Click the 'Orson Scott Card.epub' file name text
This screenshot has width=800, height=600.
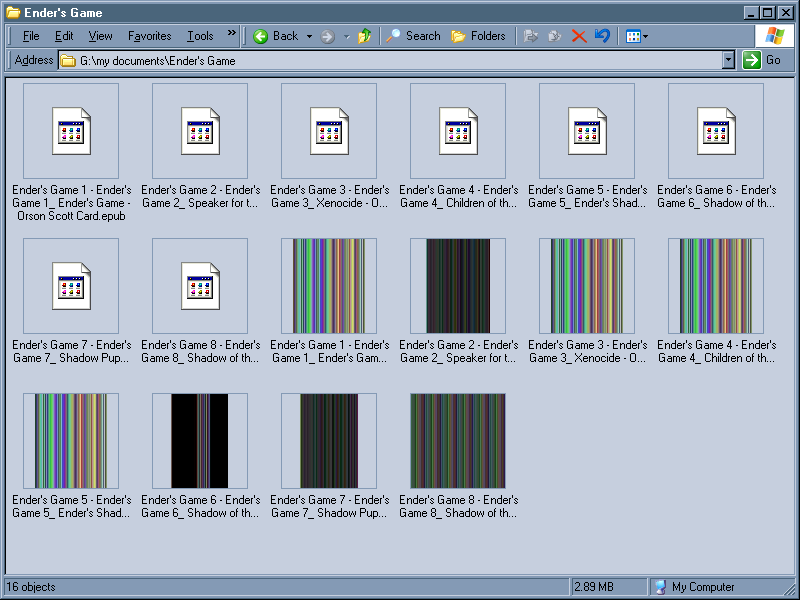point(71,216)
